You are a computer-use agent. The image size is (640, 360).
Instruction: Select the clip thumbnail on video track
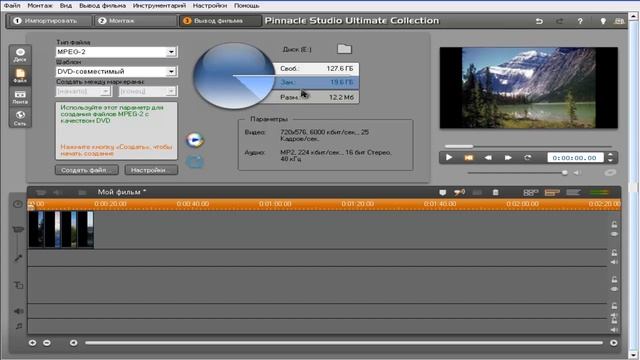pyautogui.click(x=61, y=229)
